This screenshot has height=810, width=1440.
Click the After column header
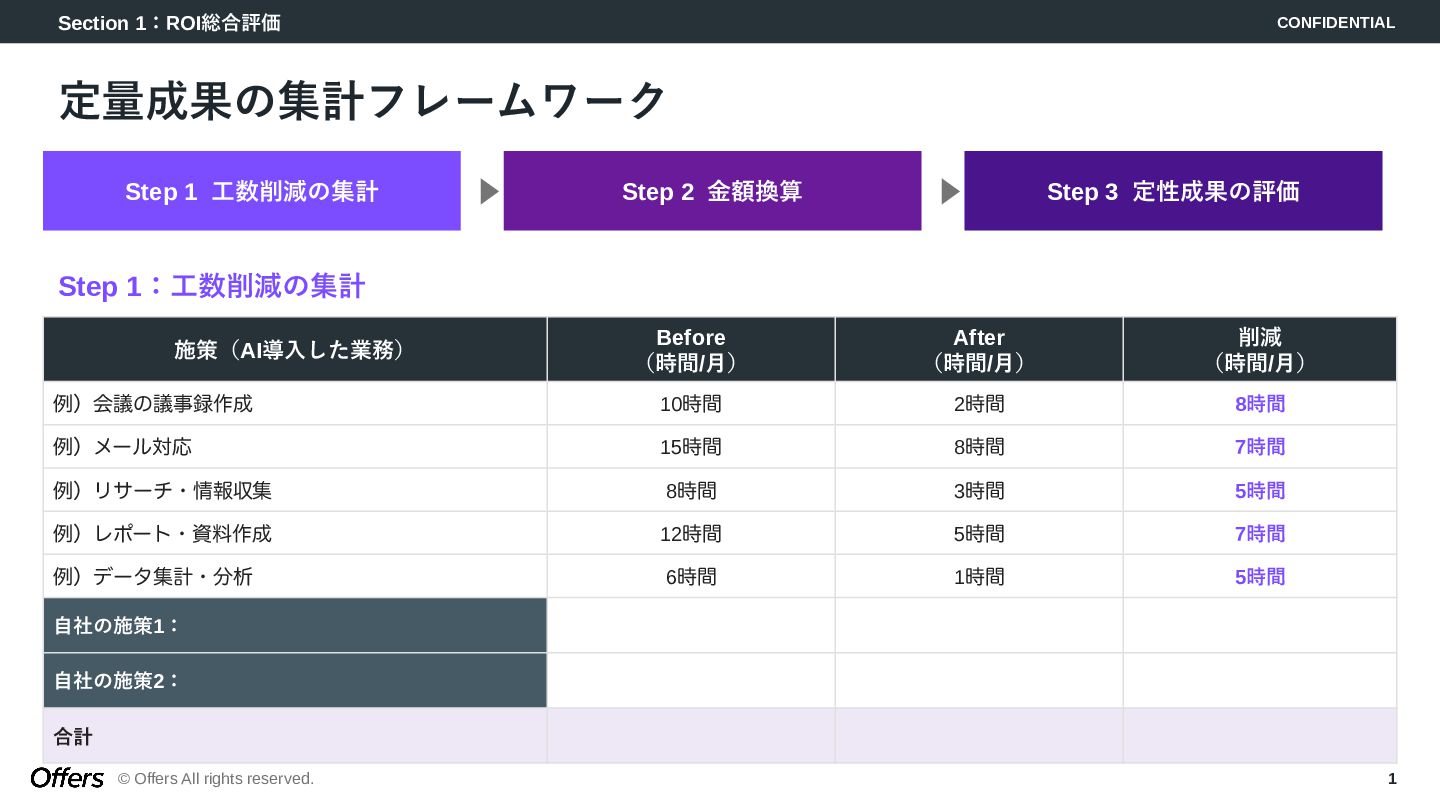pos(979,349)
